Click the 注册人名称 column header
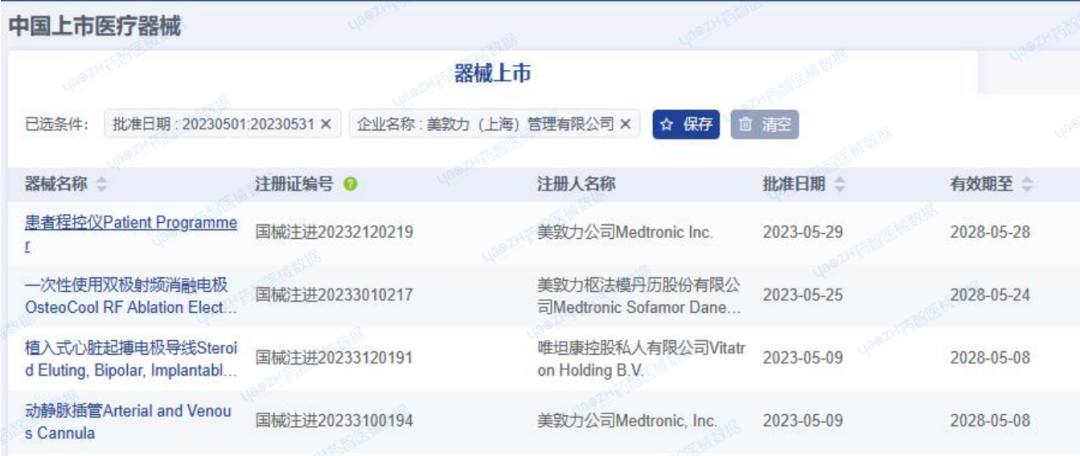The width and height of the screenshot is (1080, 456). 576,185
